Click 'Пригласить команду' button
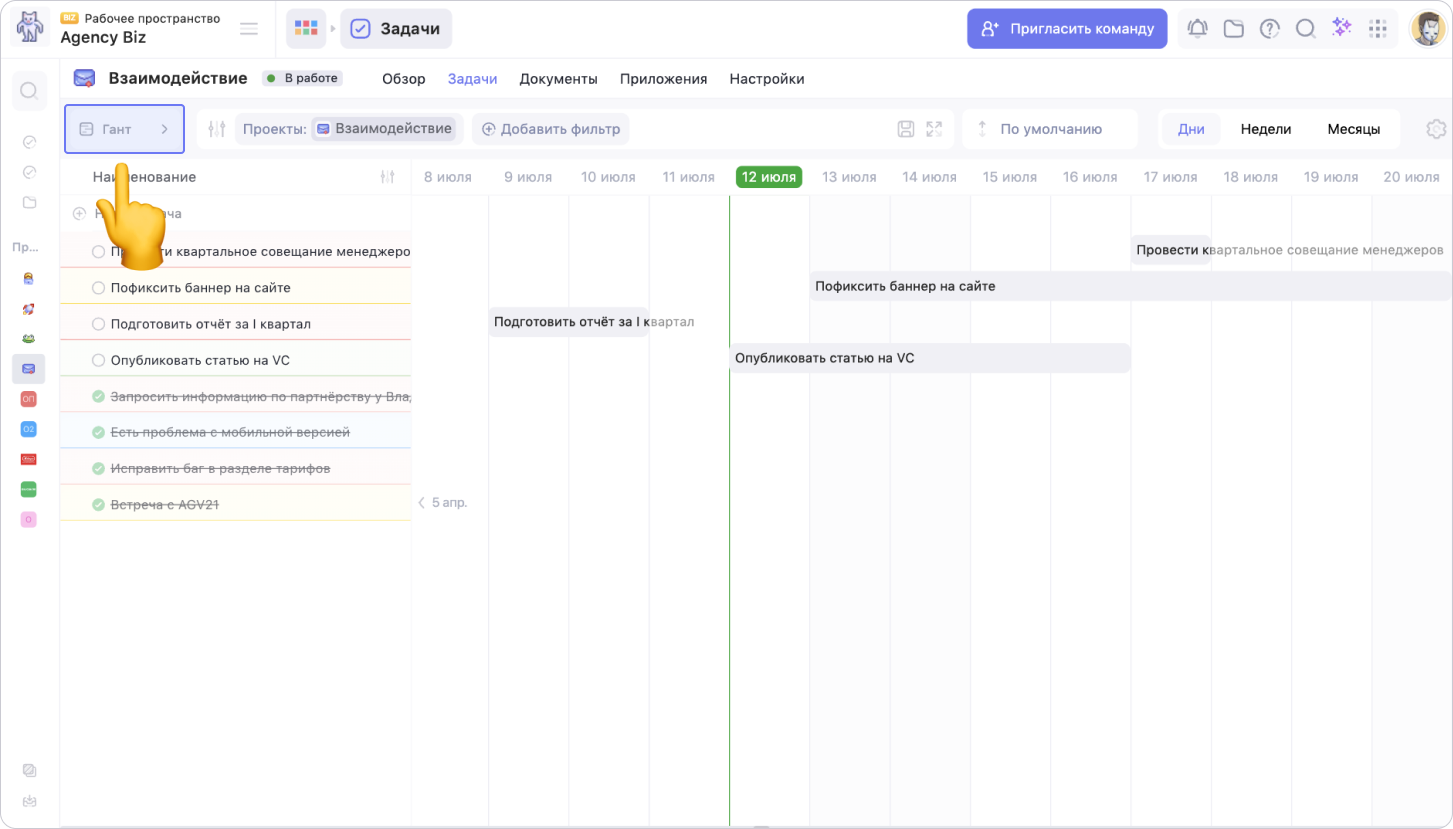The width and height of the screenshot is (1453, 829). click(1067, 29)
